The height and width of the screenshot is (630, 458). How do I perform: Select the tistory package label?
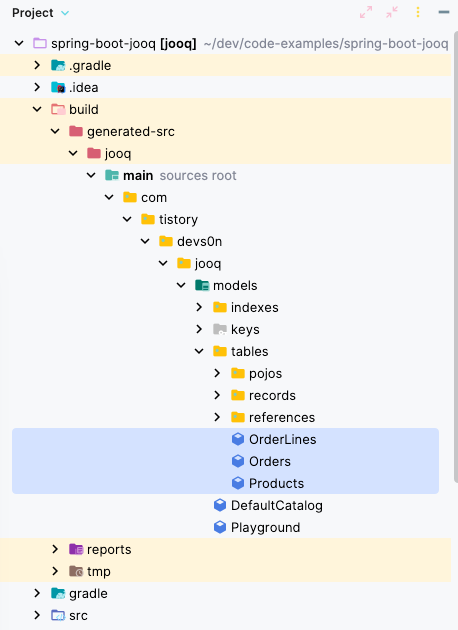pos(178,219)
